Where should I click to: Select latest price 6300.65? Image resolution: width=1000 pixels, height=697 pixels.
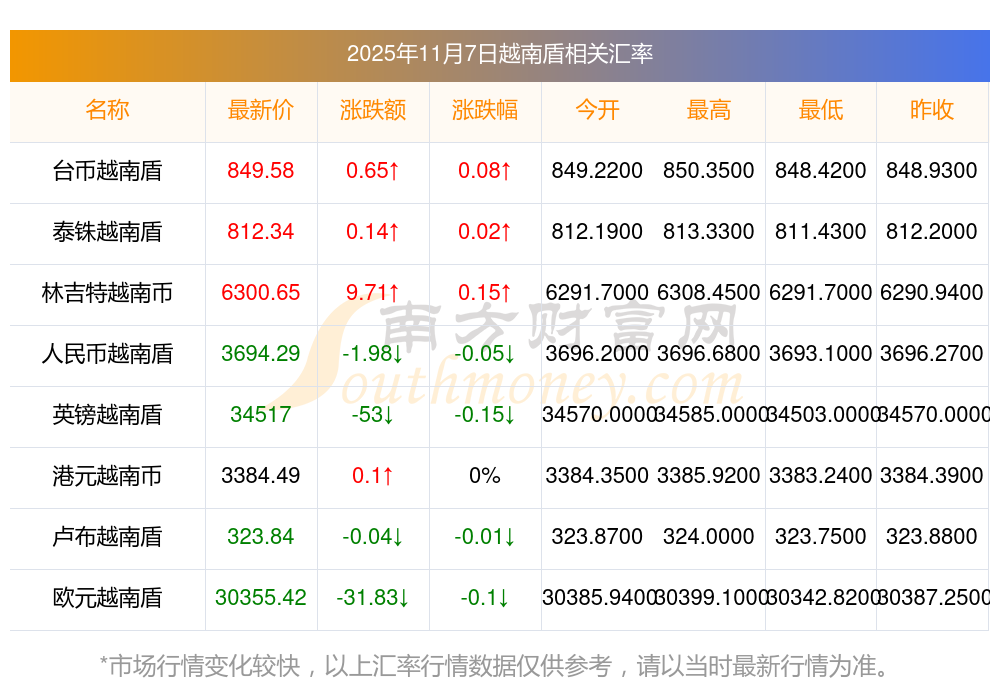tap(261, 293)
